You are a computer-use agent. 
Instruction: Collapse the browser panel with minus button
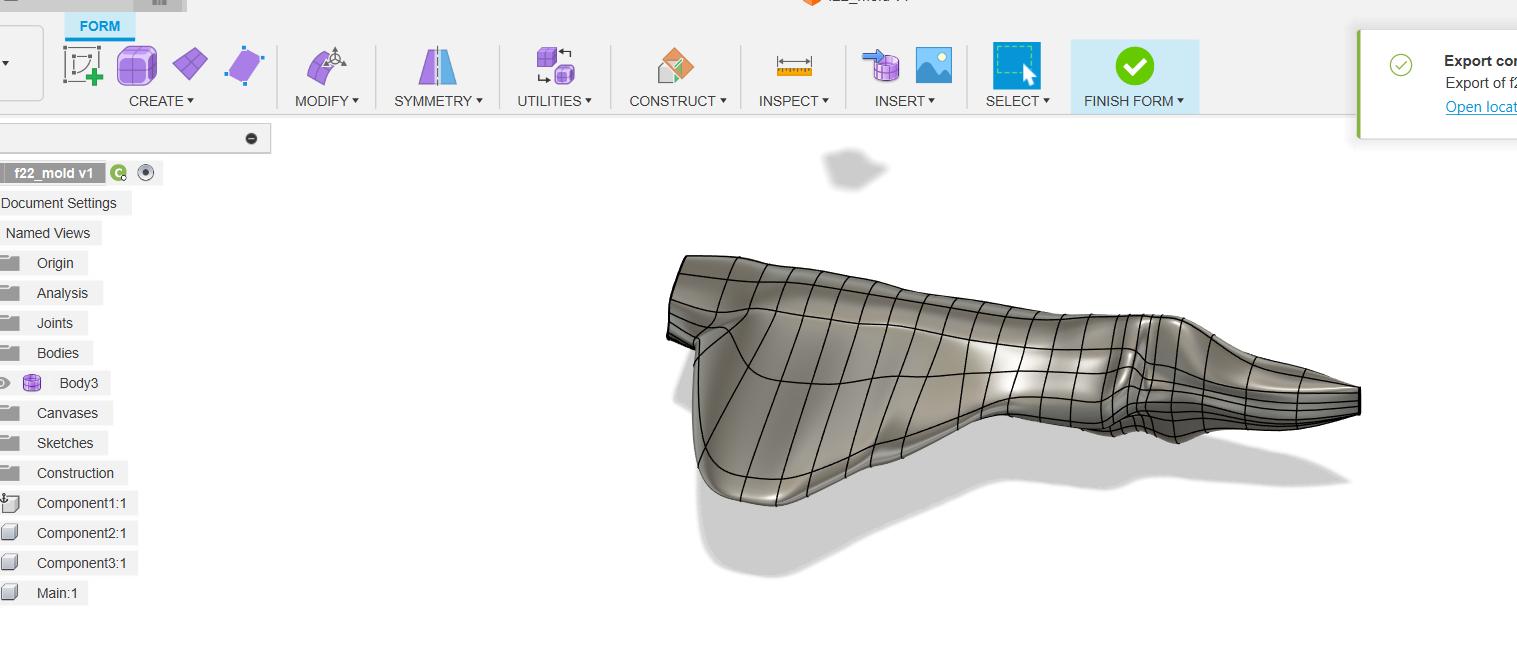pyautogui.click(x=251, y=139)
